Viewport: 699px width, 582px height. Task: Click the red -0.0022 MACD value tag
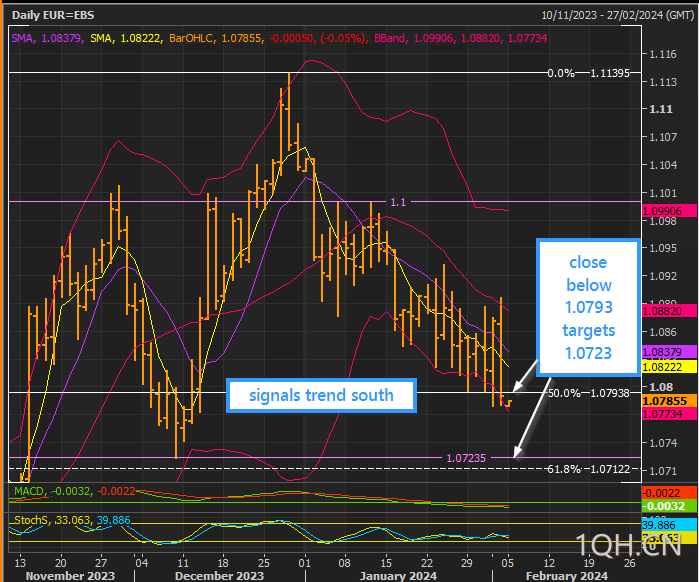click(x=669, y=493)
